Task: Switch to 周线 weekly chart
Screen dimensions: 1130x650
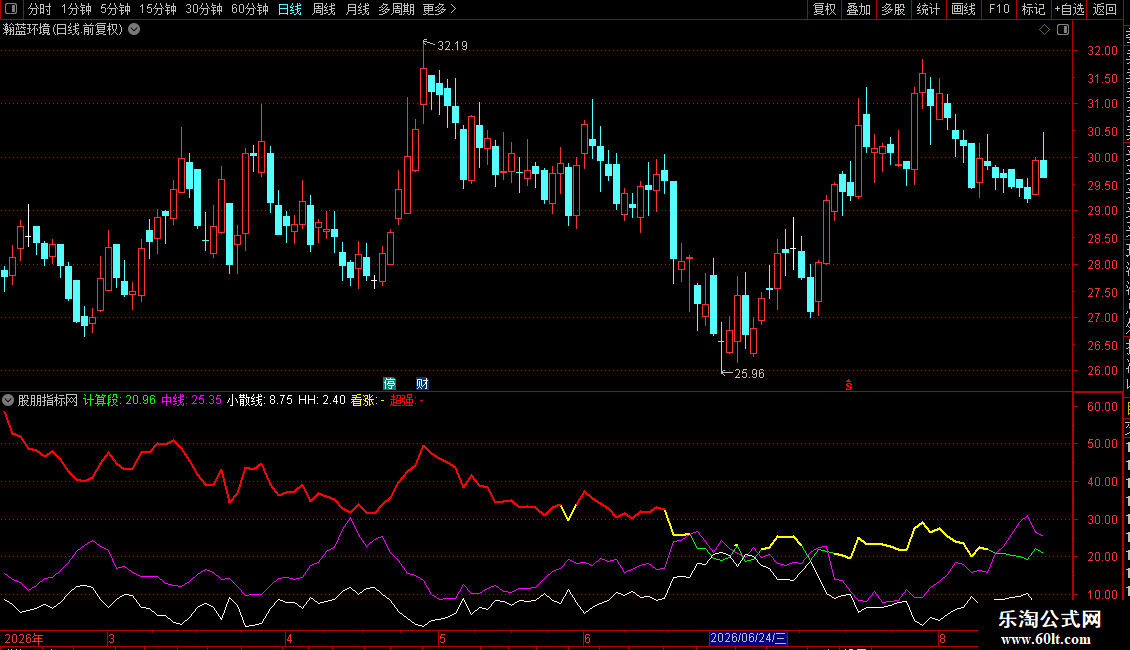Action: (x=324, y=9)
